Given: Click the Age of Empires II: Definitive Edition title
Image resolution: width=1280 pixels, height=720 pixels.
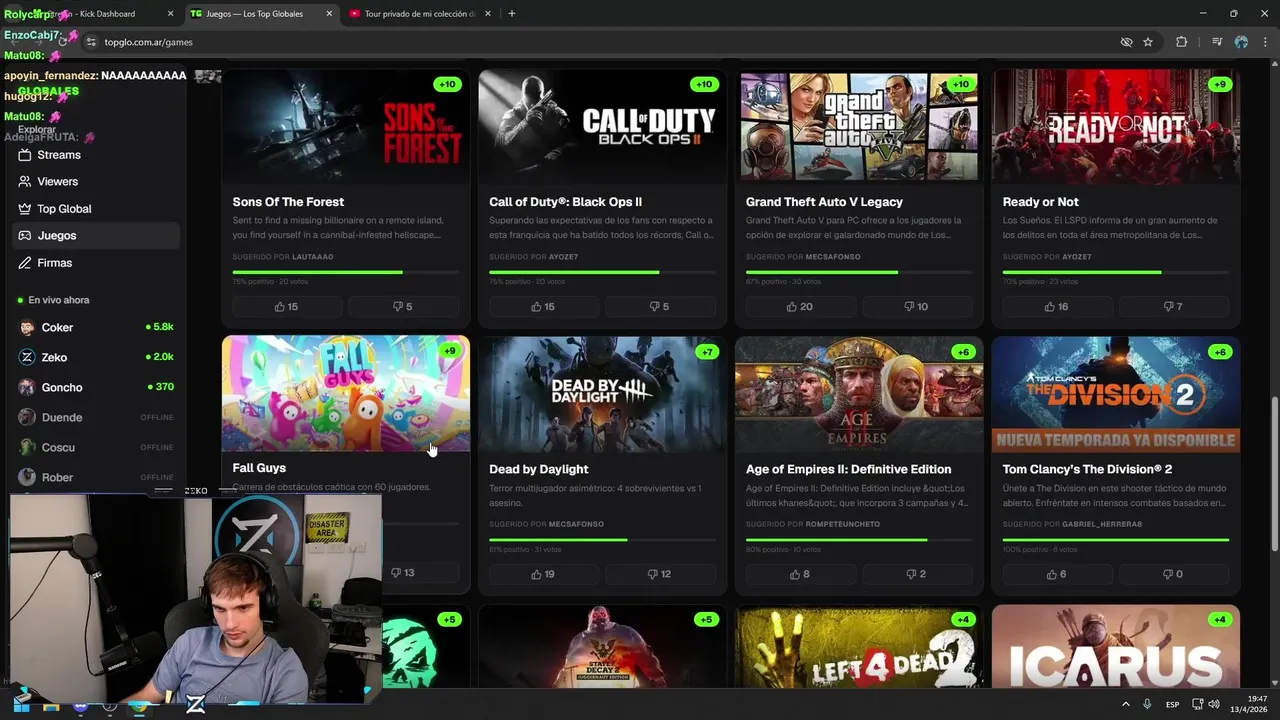Looking at the screenshot, I should coord(848,469).
